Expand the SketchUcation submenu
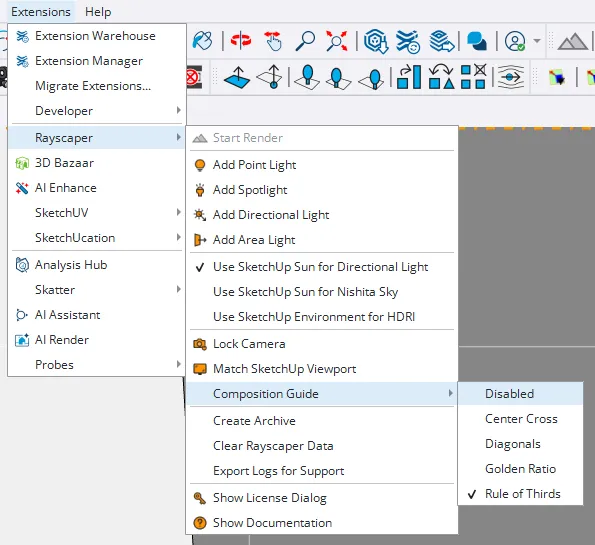The width and height of the screenshot is (595, 545). (97, 238)
